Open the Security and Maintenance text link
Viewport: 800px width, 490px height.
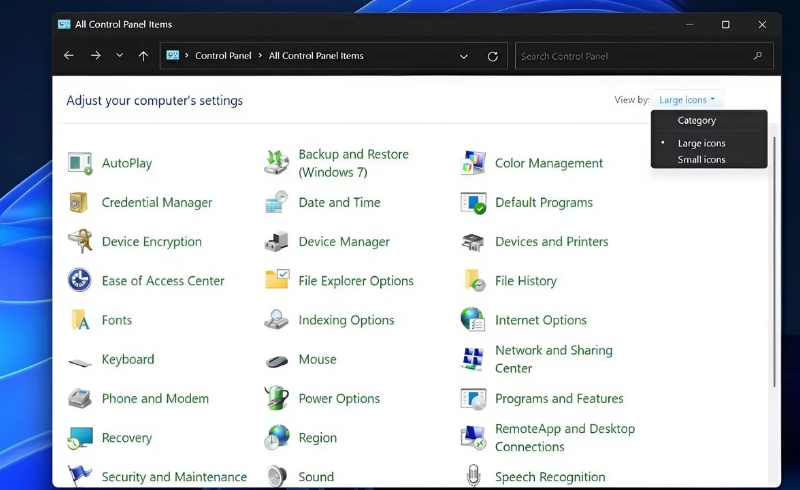pos(174,477)
